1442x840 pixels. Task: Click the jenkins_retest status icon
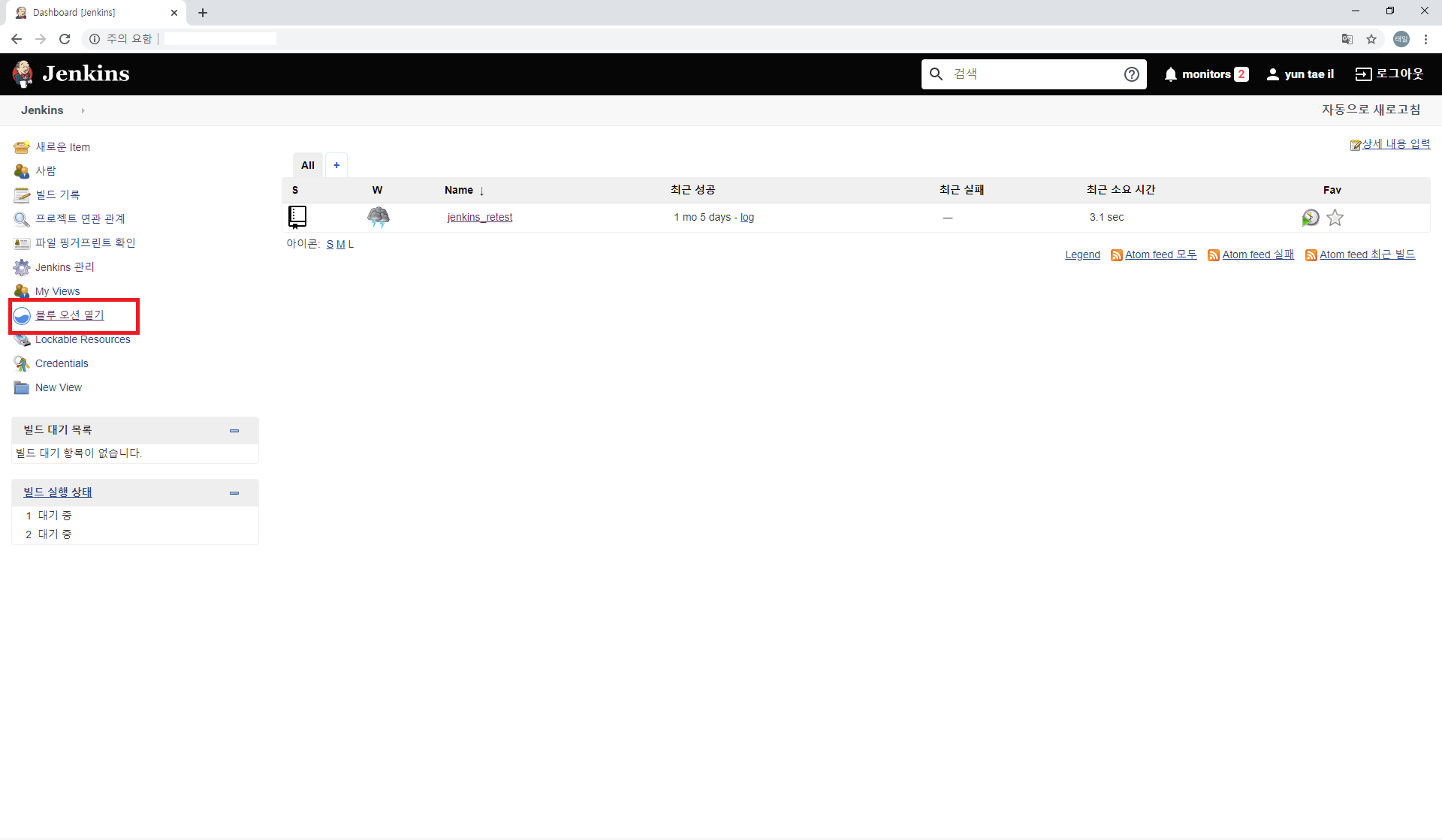click(297, 217)
